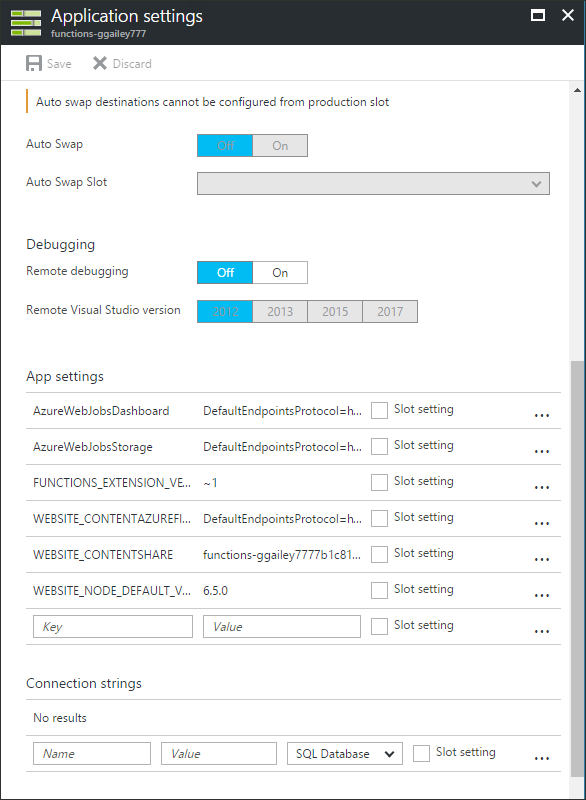Select Remote Visual Studio version 2015

[x=334, y=311]
